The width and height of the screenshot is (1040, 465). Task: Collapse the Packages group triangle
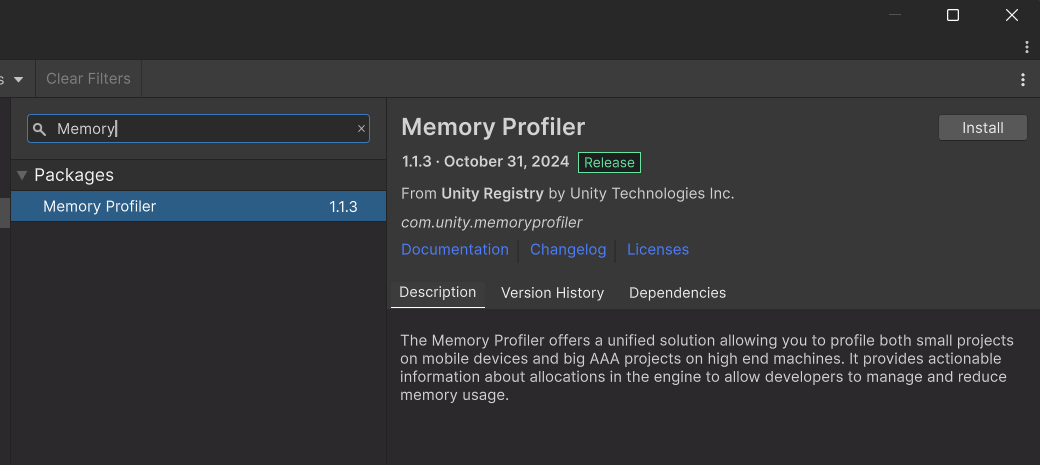[21, 175]
